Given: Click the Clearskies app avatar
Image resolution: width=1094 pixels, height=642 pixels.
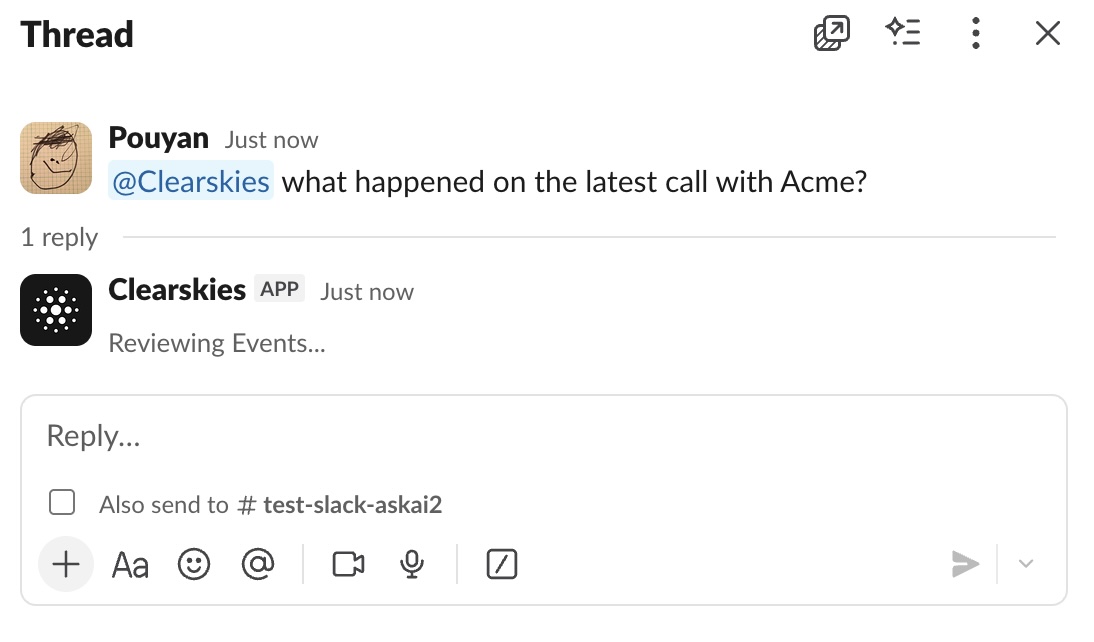Looking at the screenshot, I should (56, 310).
